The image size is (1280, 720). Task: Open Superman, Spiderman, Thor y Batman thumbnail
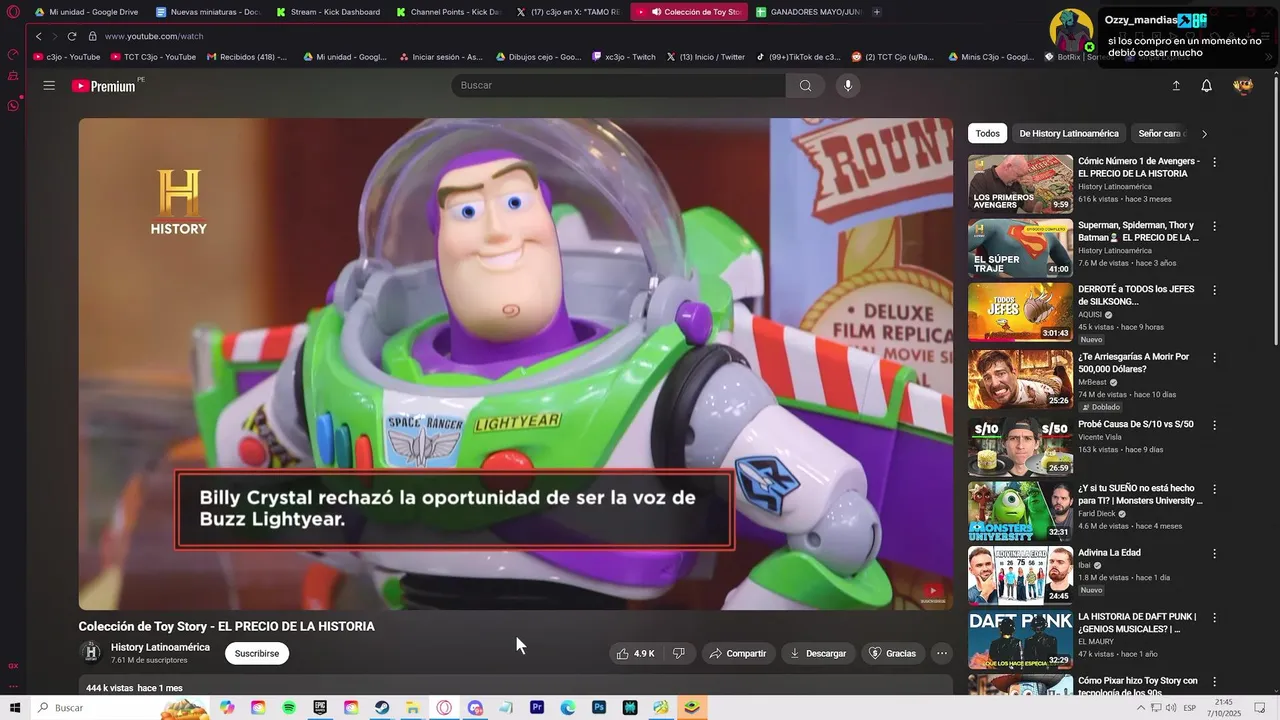(x=1020, y=248)
